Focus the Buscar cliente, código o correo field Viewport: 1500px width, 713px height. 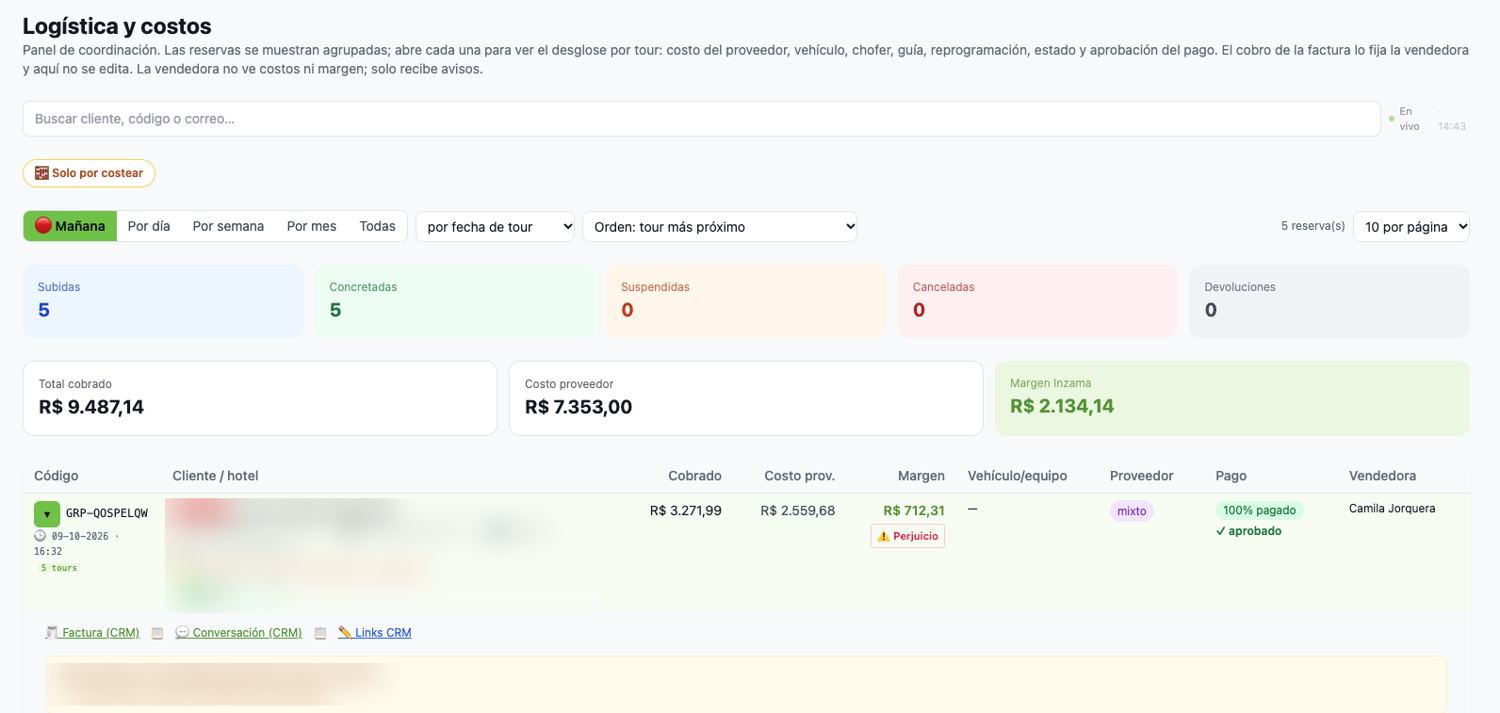pyautogui.click(x=701, y=119)
